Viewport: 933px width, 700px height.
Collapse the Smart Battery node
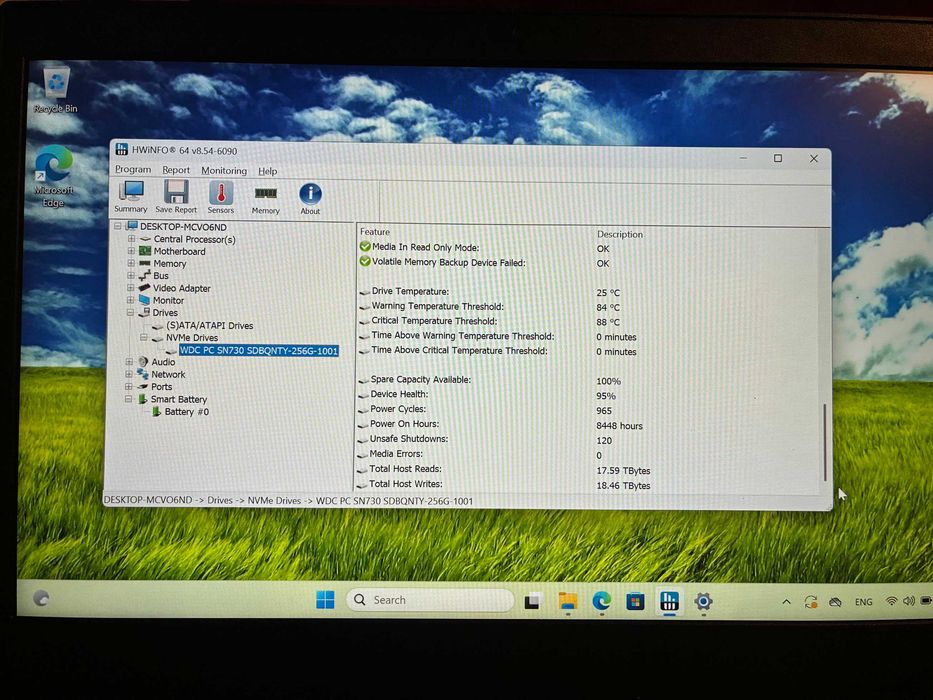point(129,399)
